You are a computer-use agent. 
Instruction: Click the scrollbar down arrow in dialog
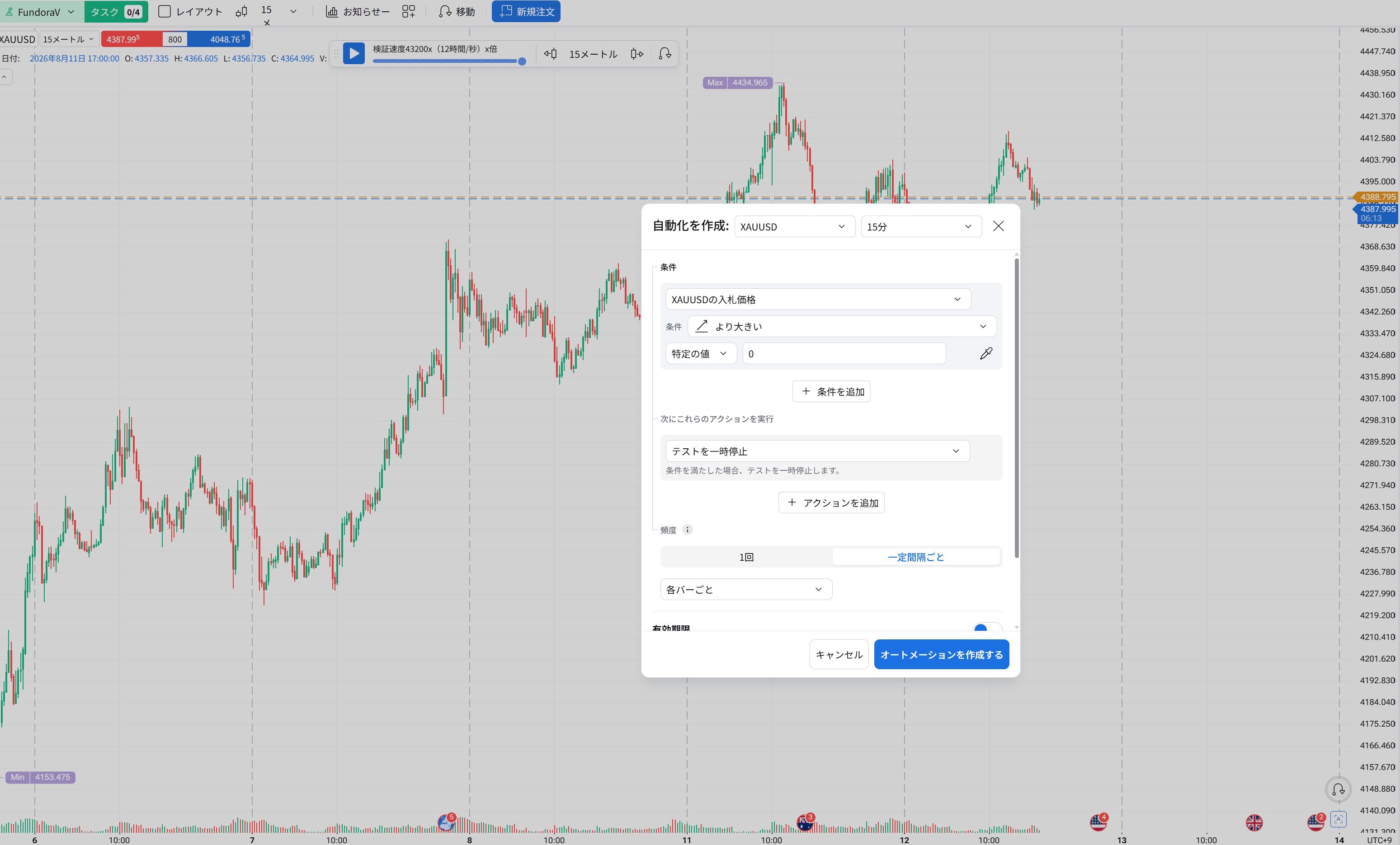coord(1016,628)
